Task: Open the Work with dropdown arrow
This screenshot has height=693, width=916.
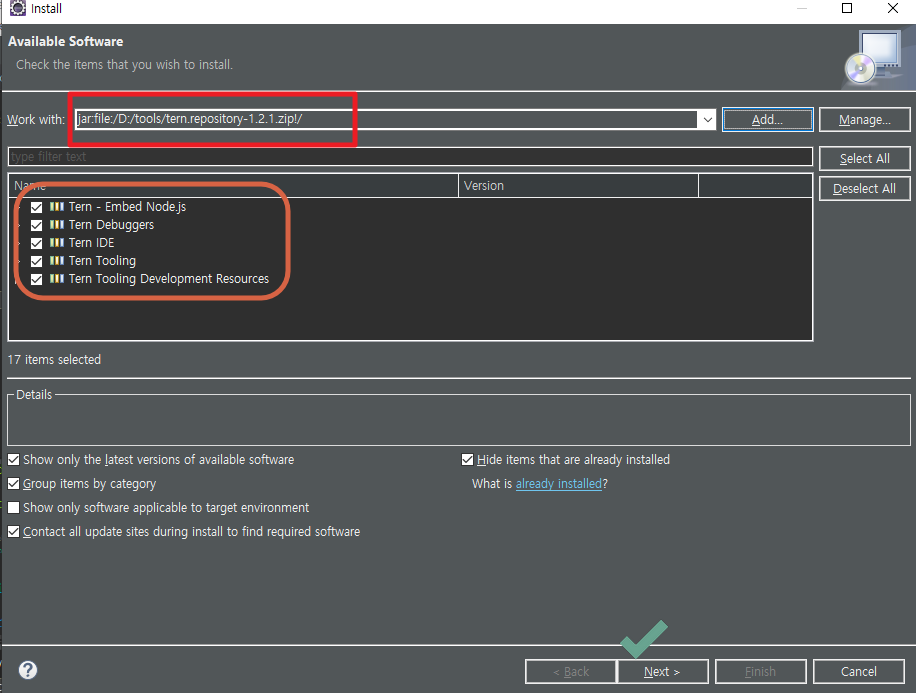Action: point(707,120)
